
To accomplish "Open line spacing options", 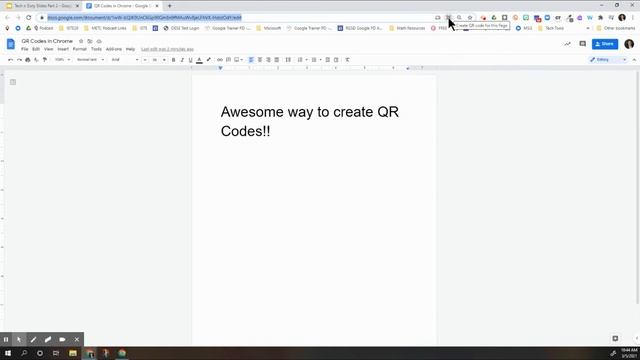I will (x=288, y=60).
